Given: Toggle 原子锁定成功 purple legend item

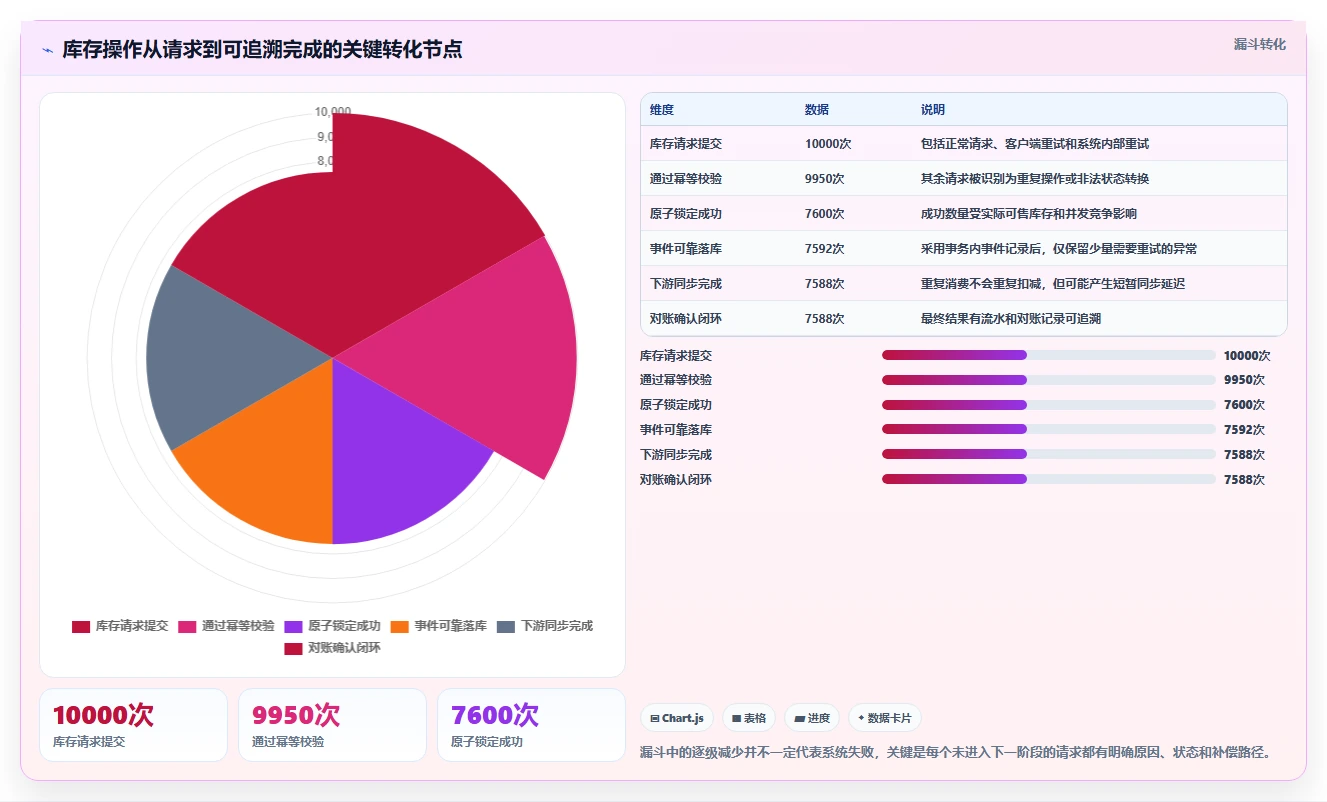Looking at the screenshot, I should tap(332, 626).
